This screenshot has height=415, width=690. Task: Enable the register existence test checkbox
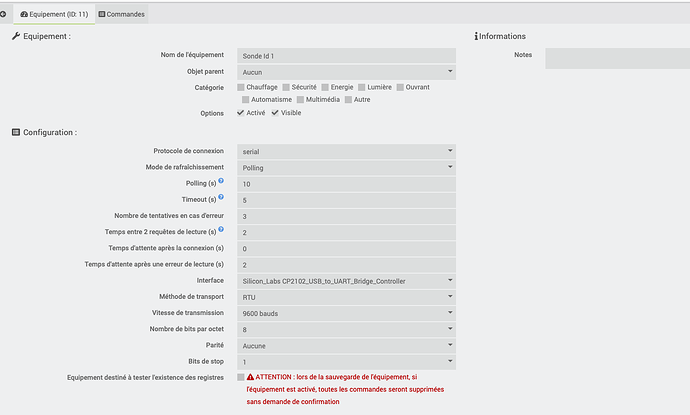point(241,377)
